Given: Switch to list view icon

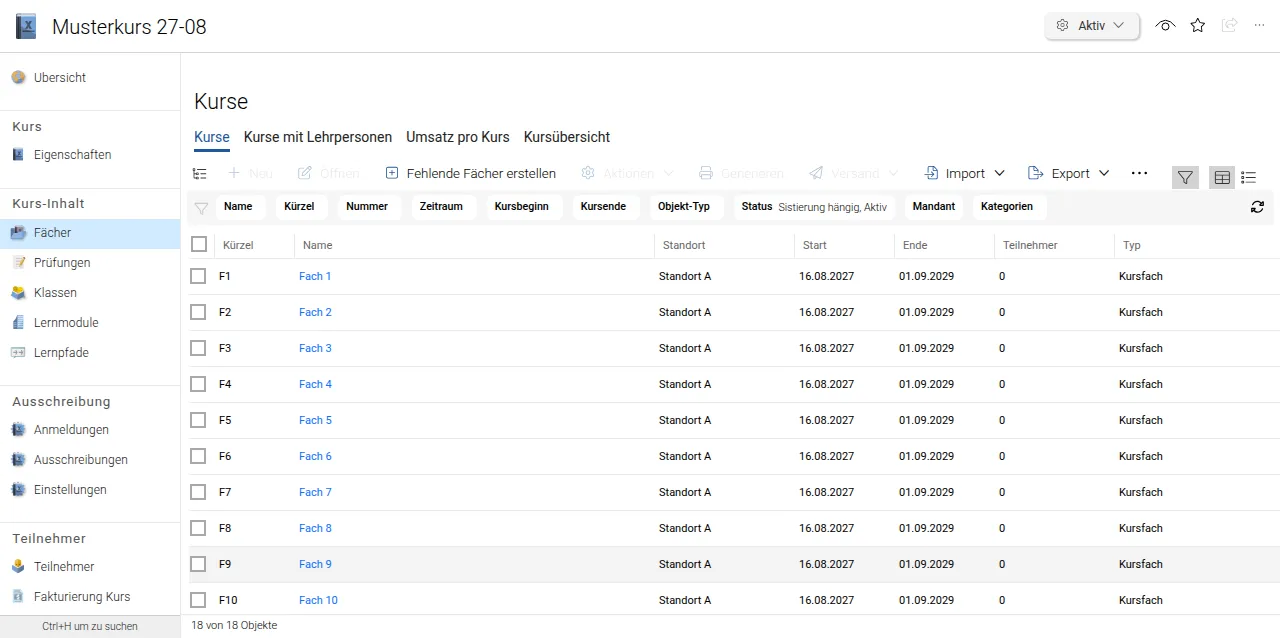Looking at the screenshot, I should pyautogui.click(x=1248, y=177).
